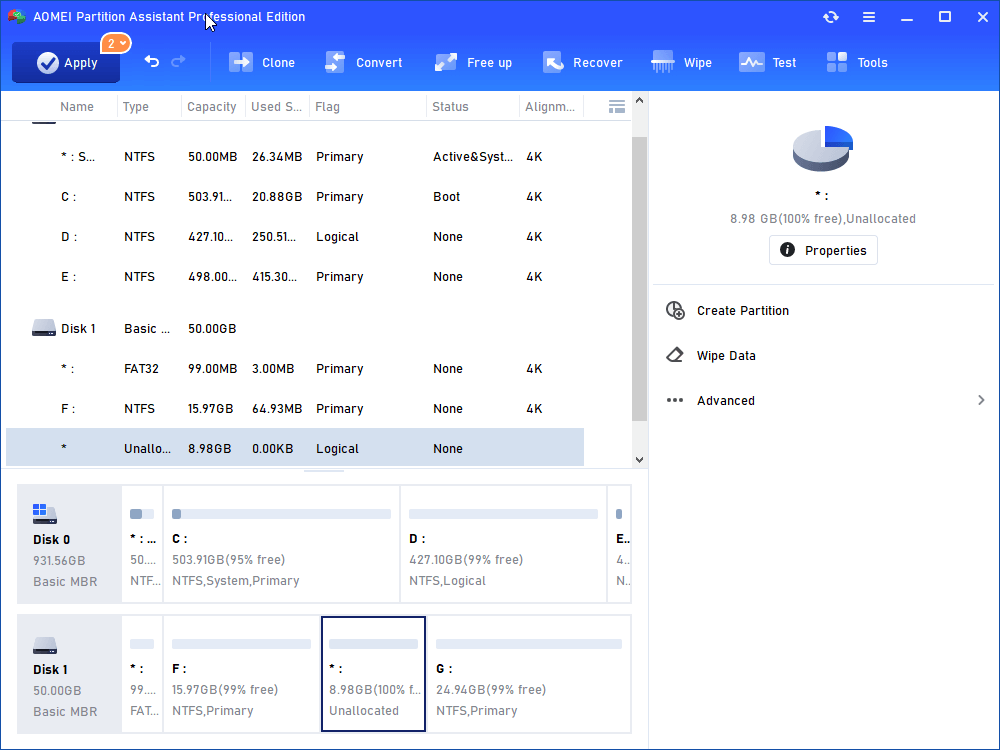
Task: Open the Clone menu in the toolbar
Action: click(x=262, y=62)
